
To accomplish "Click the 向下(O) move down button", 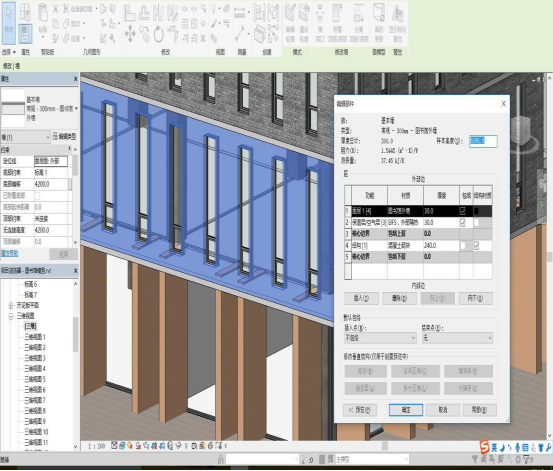I will click(x=475, y=298).
